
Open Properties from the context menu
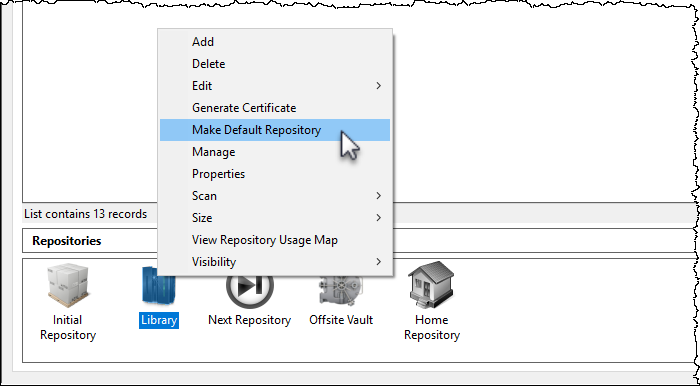[x=275, y=174]
